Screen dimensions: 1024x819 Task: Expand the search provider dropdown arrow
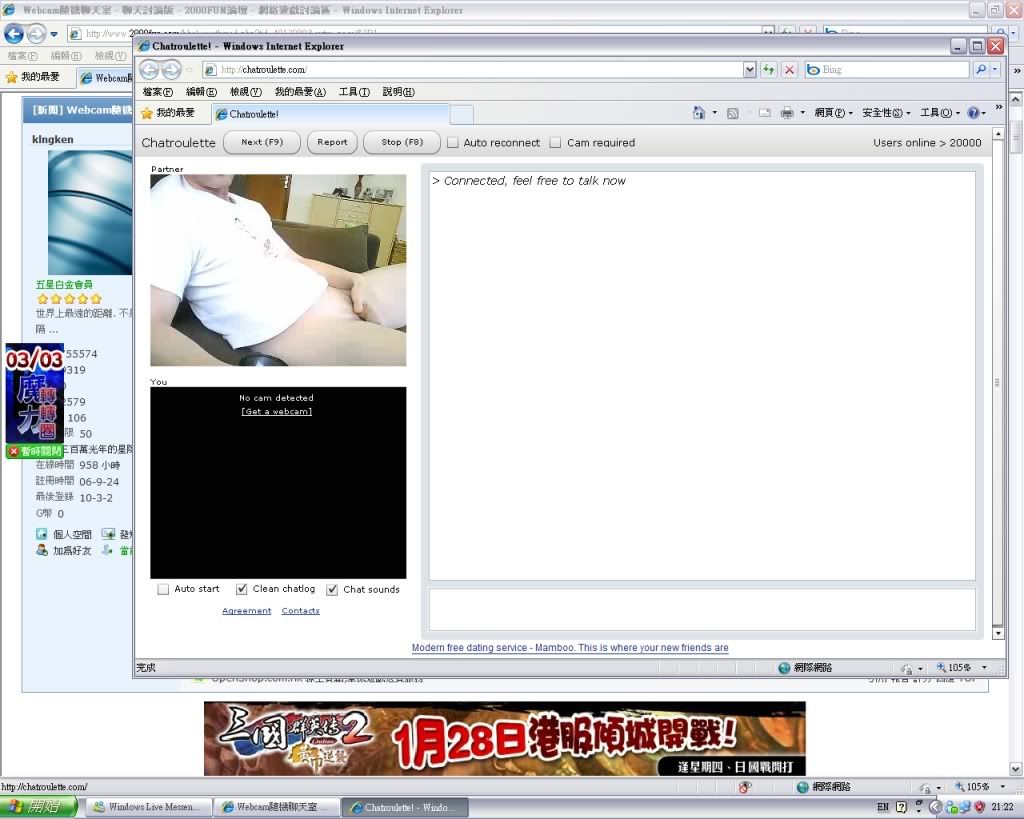[995, 70]
